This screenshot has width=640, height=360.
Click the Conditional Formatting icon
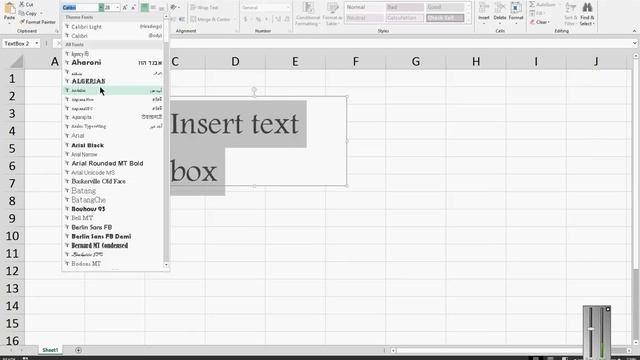click(308, 8)
